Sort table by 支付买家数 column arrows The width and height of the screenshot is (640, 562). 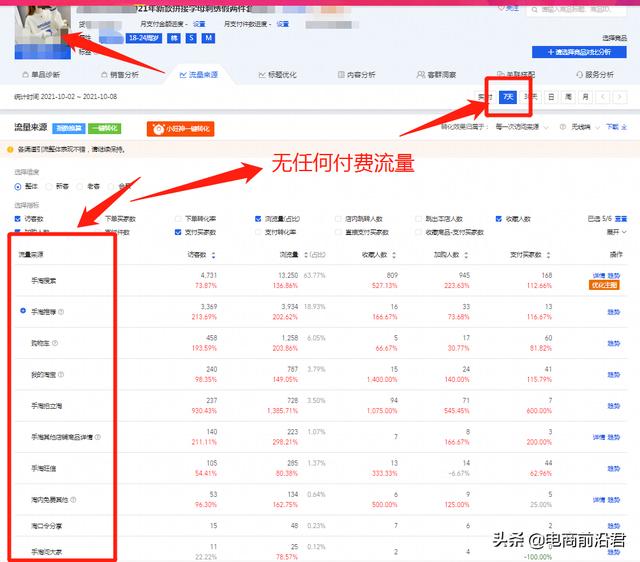(x=548, y=255)
